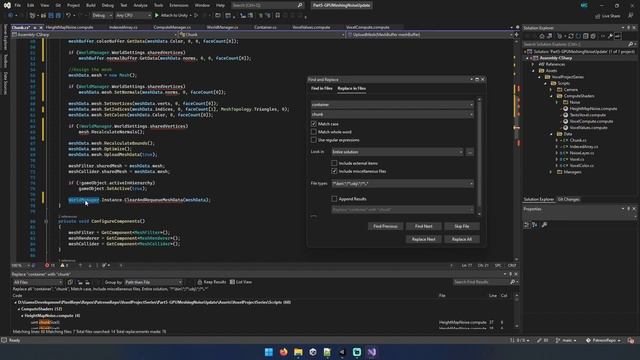Click the Chunk.cs file in Solution Explorer
This screenshot has height=360, width=640.
tap(578, 140)
